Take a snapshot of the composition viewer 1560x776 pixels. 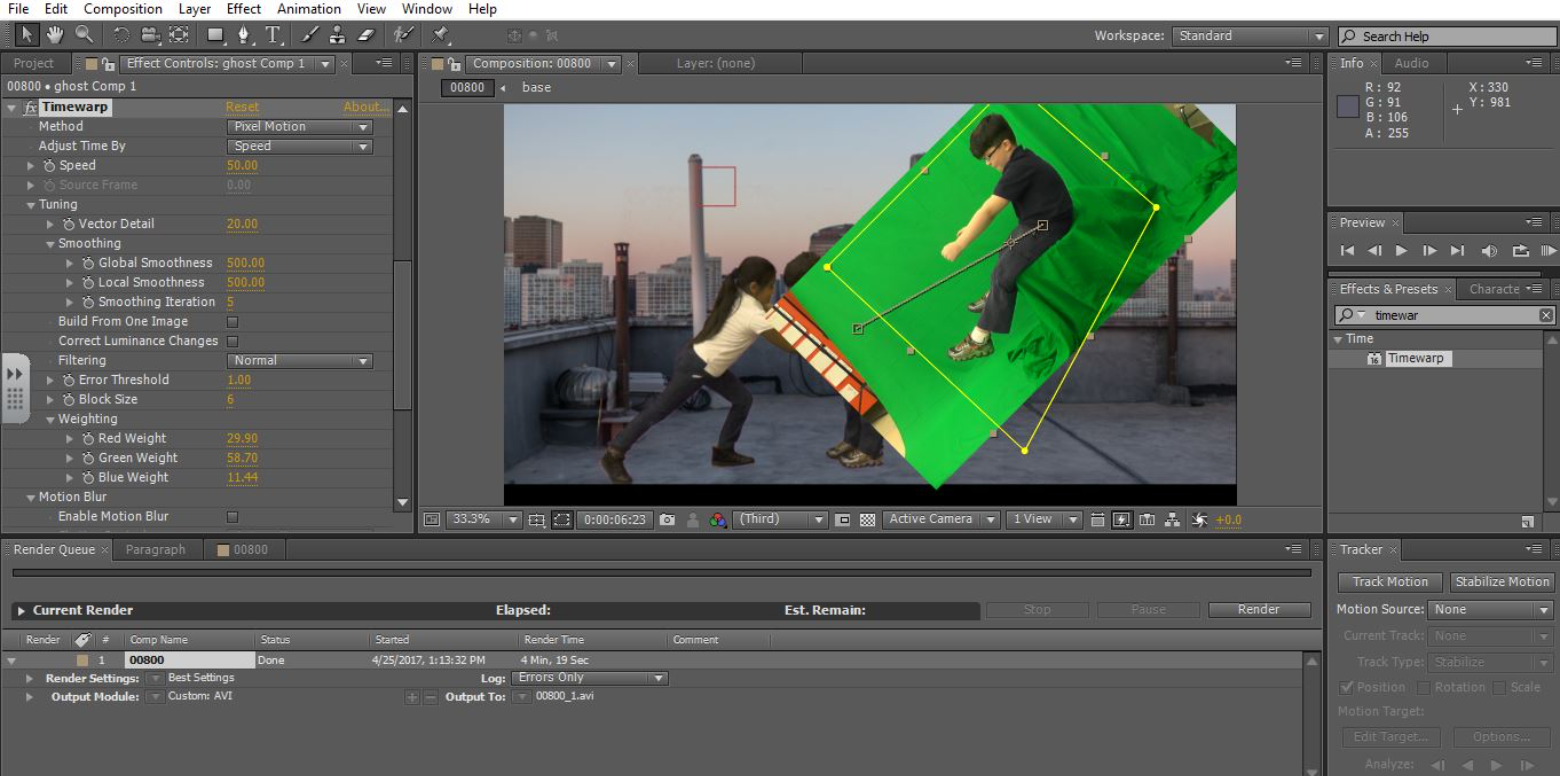[667, 519]
